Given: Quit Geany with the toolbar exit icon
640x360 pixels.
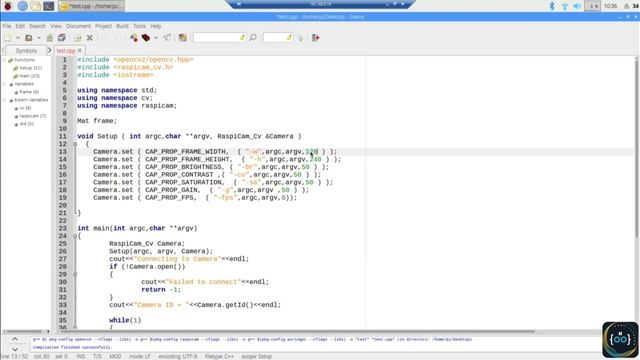Looking at the screenshot, I should pyautogui.click(x=316, y=38).
